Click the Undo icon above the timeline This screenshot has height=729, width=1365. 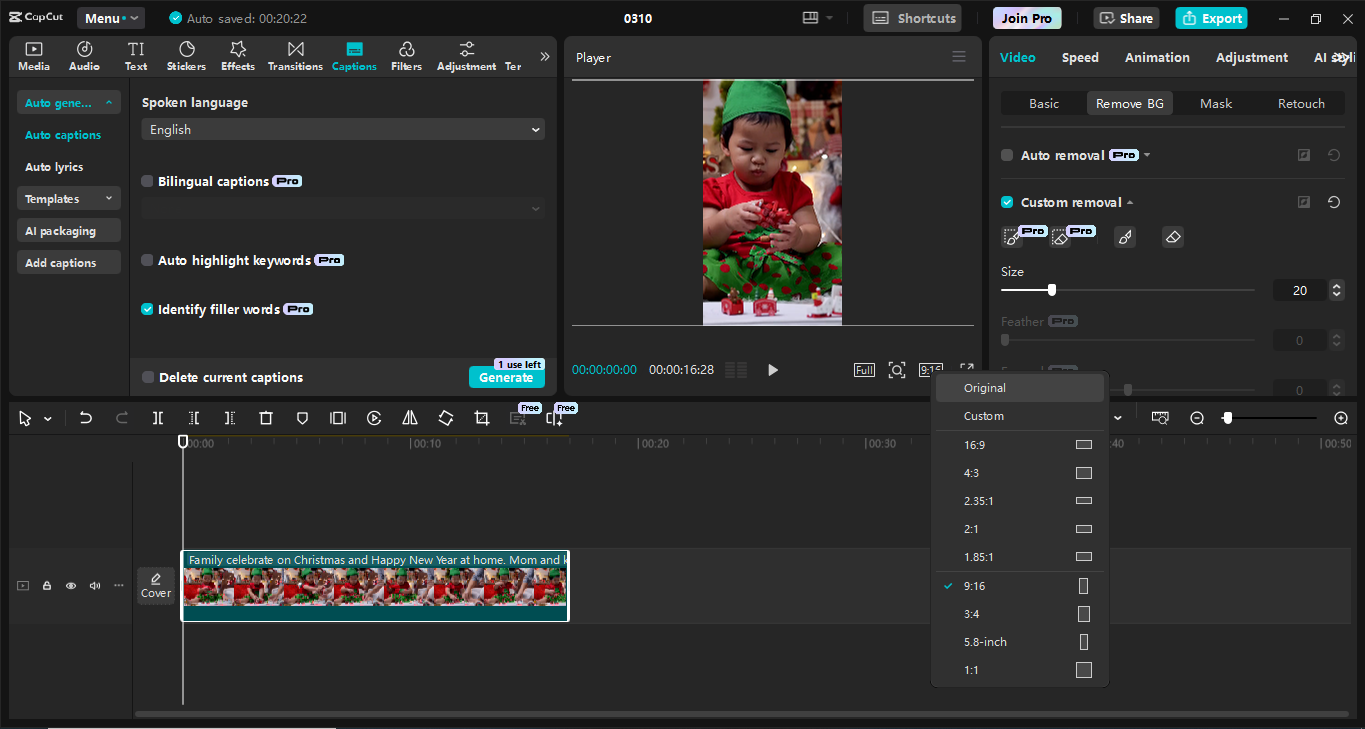click(86, 417)
